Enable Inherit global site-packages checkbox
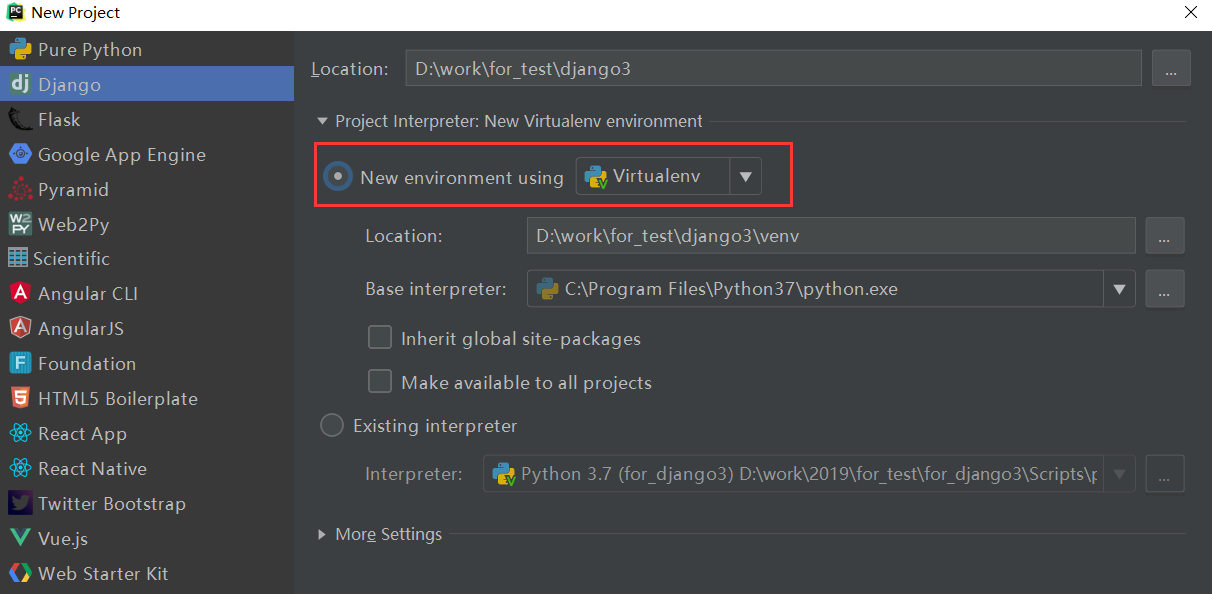Viewport: 1212px width, 594px height. point(380,338)
